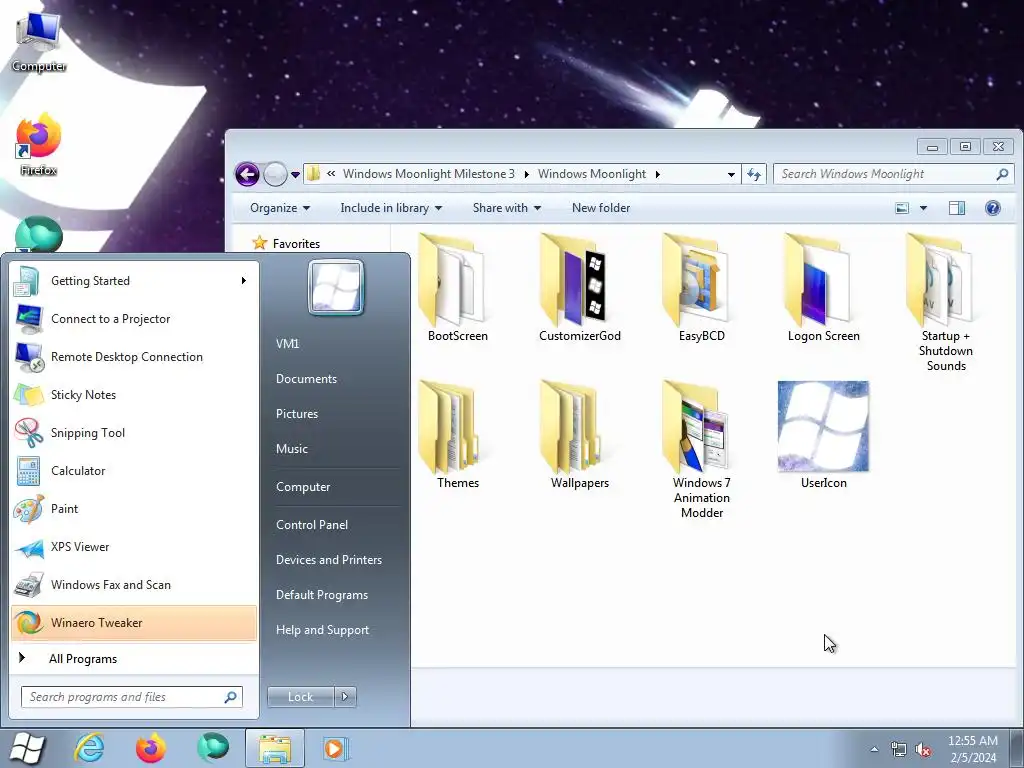Open Windows Media Player taskbar icon

point(336,748)
